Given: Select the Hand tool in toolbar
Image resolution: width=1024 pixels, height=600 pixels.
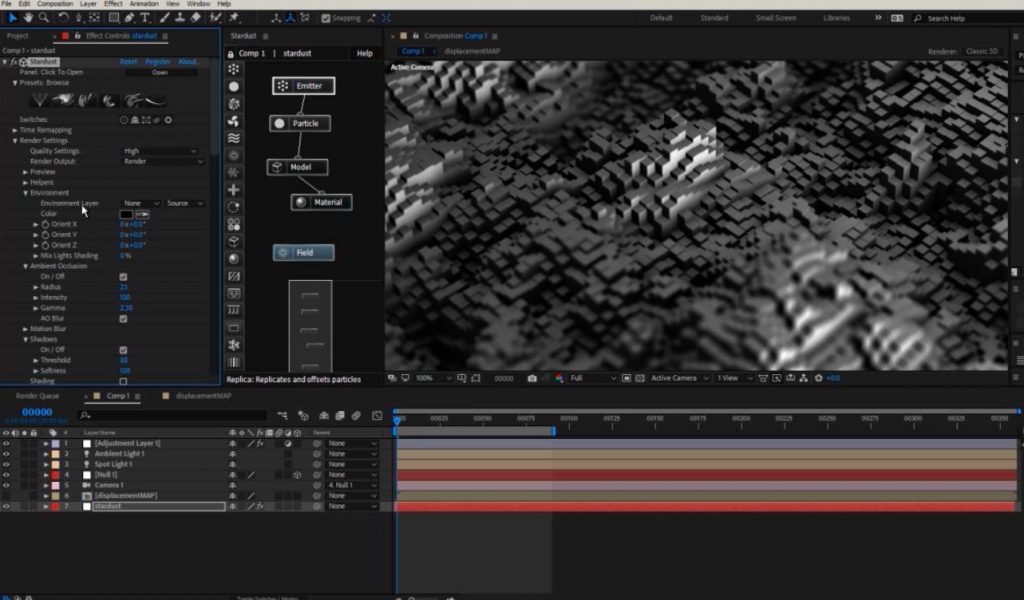Looking at the screenshot, I should tap(28, 18).
